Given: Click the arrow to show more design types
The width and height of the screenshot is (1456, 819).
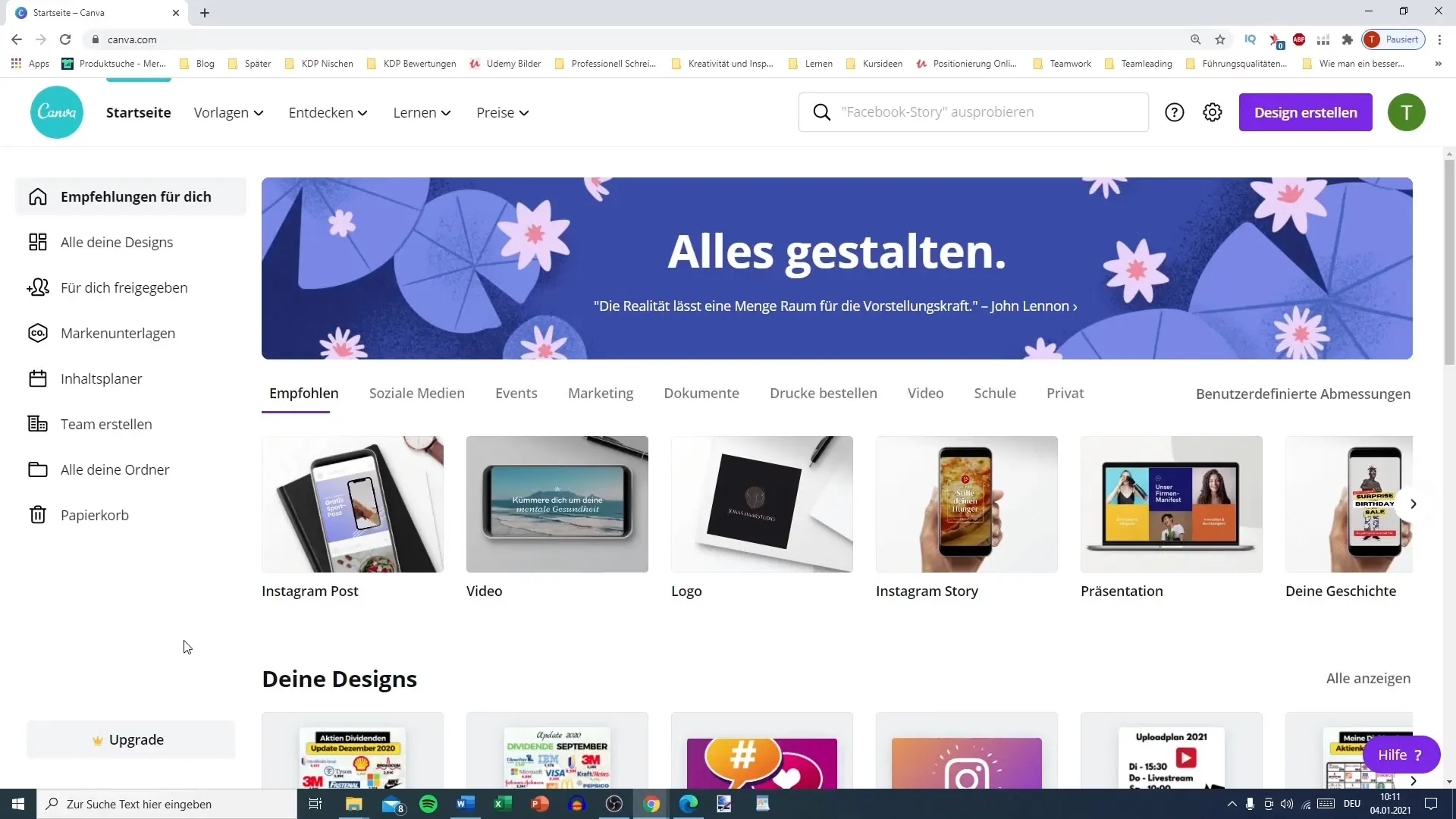Looking at the screenshot, I should (x=1413, y=504).
